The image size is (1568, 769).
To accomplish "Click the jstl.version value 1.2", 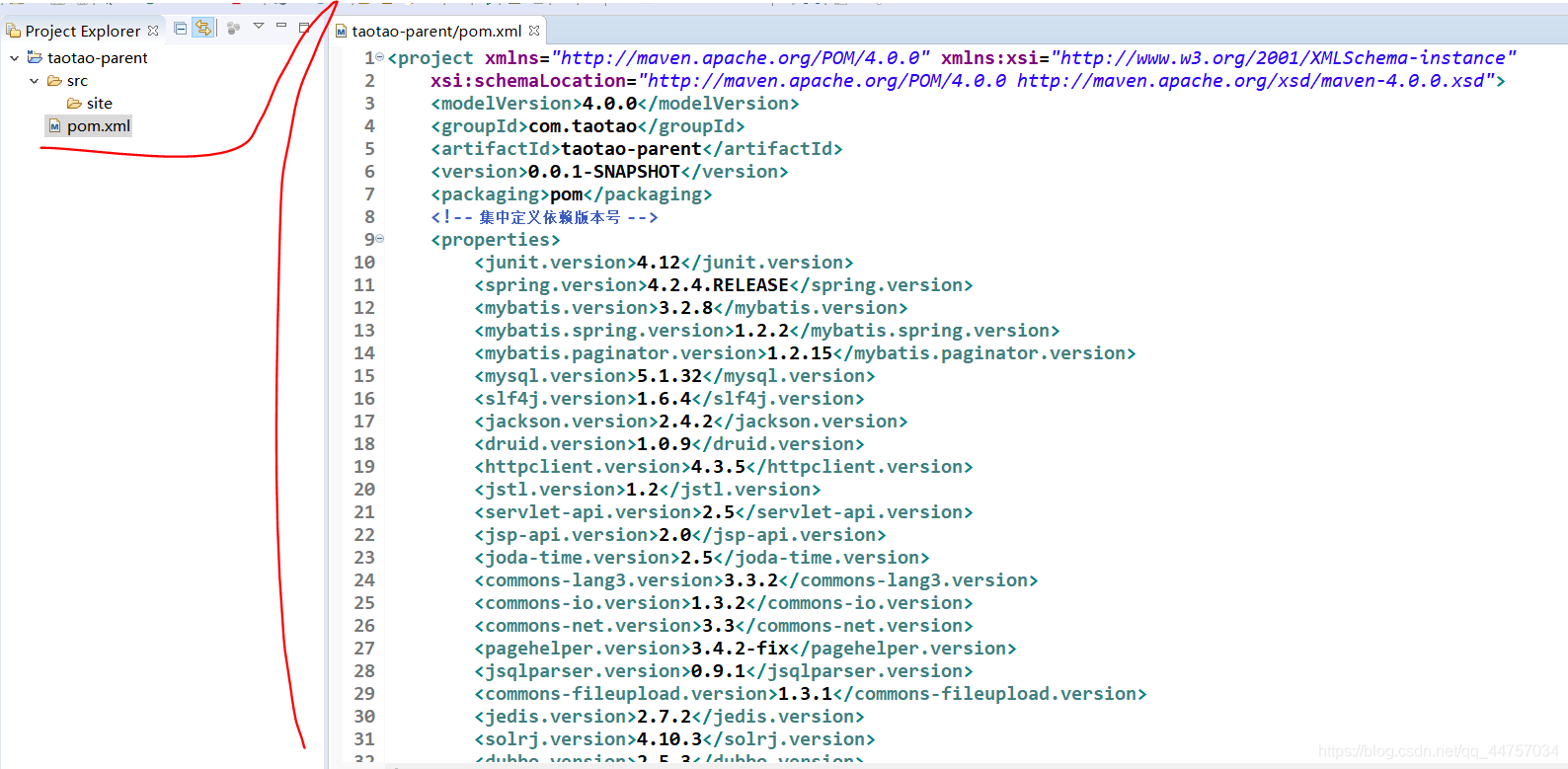I will coord(642,490).
